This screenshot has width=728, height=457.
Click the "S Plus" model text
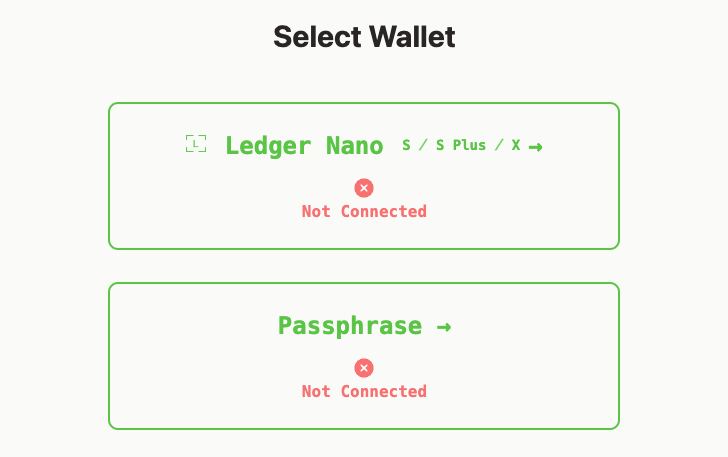[x=461, y=145]
